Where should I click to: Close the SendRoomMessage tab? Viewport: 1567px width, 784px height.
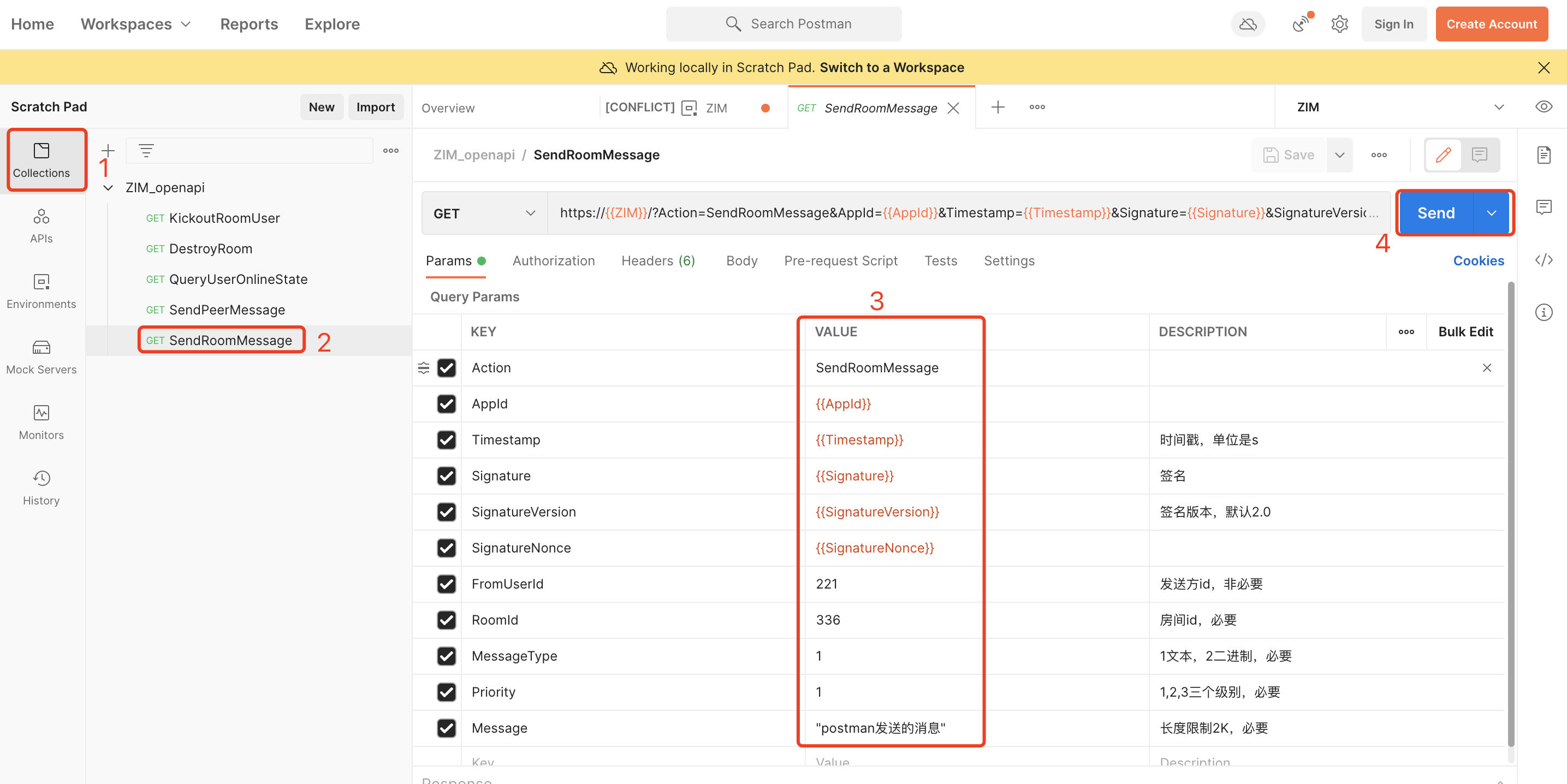(x=953, y=108)
